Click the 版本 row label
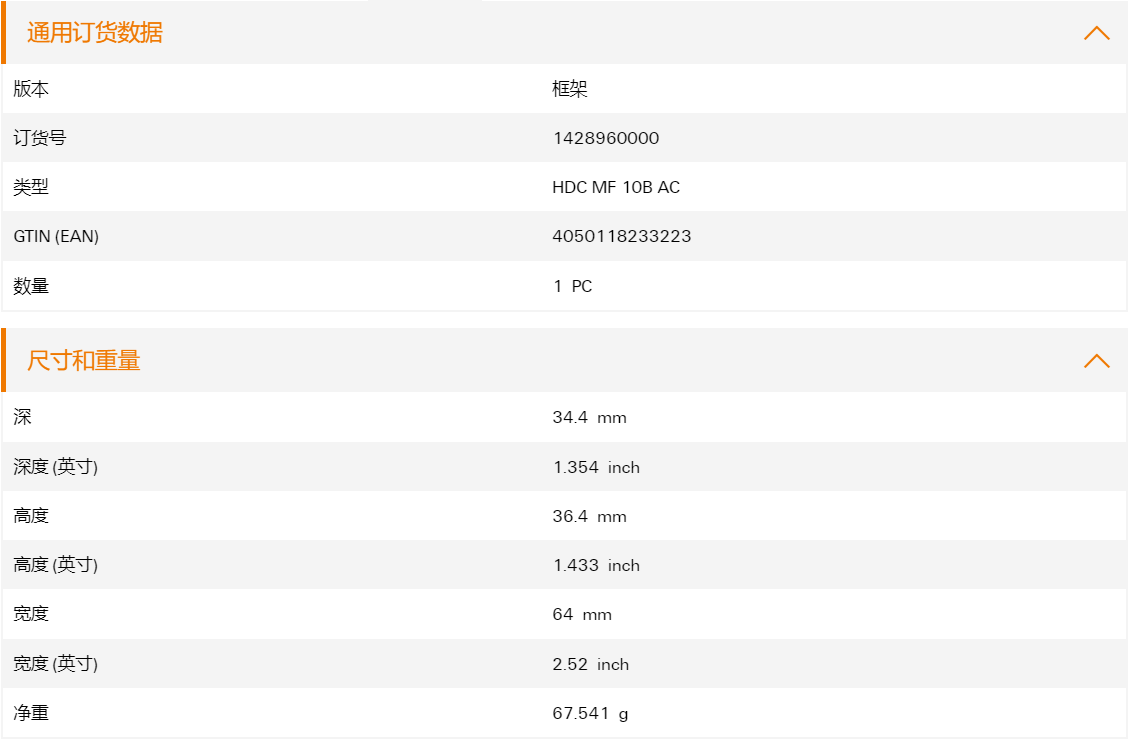Screen dimensions: 1130x740 pyautogui.click(x=31, y=89)
